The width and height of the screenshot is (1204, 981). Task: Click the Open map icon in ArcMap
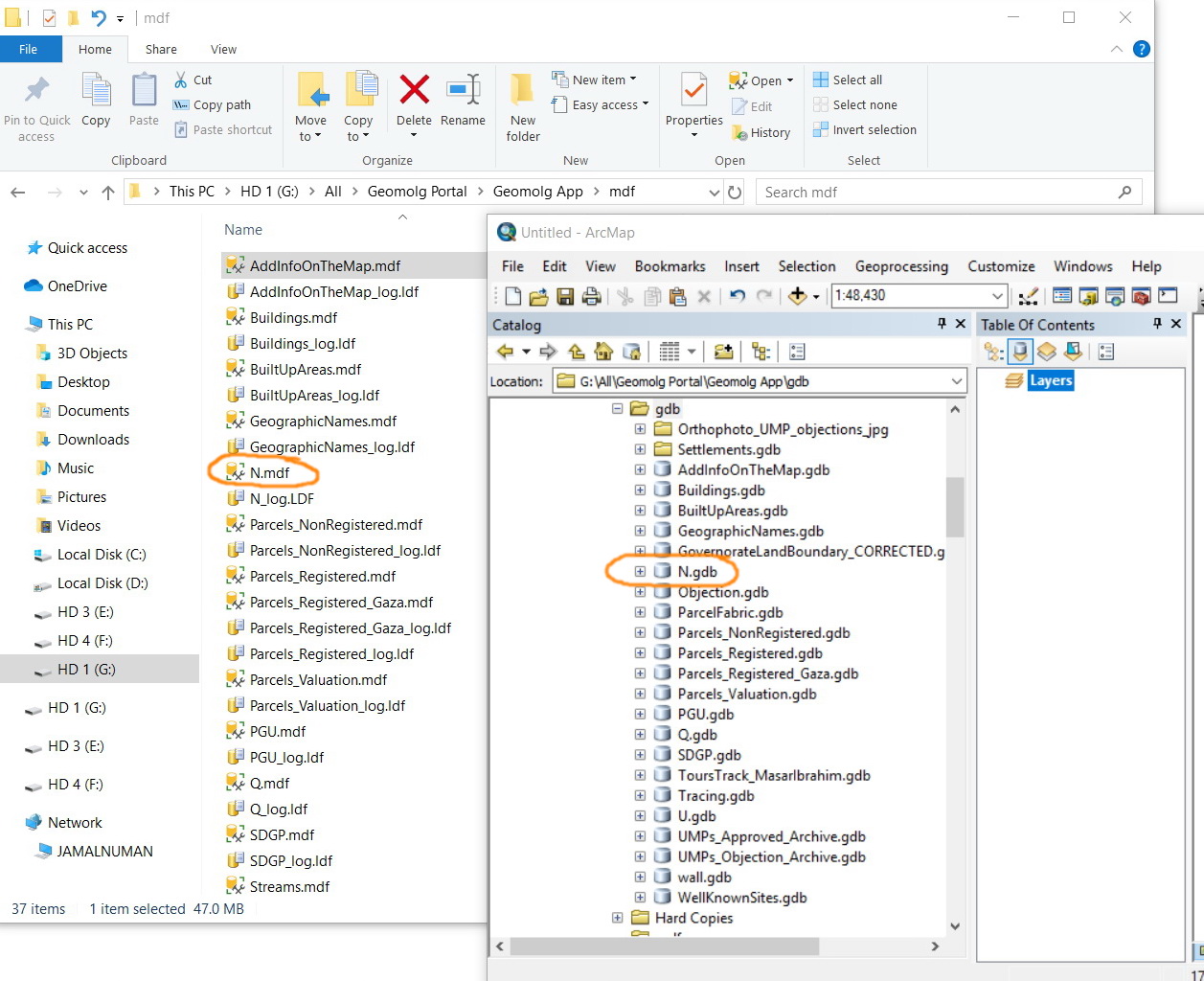tap(538, 296)
